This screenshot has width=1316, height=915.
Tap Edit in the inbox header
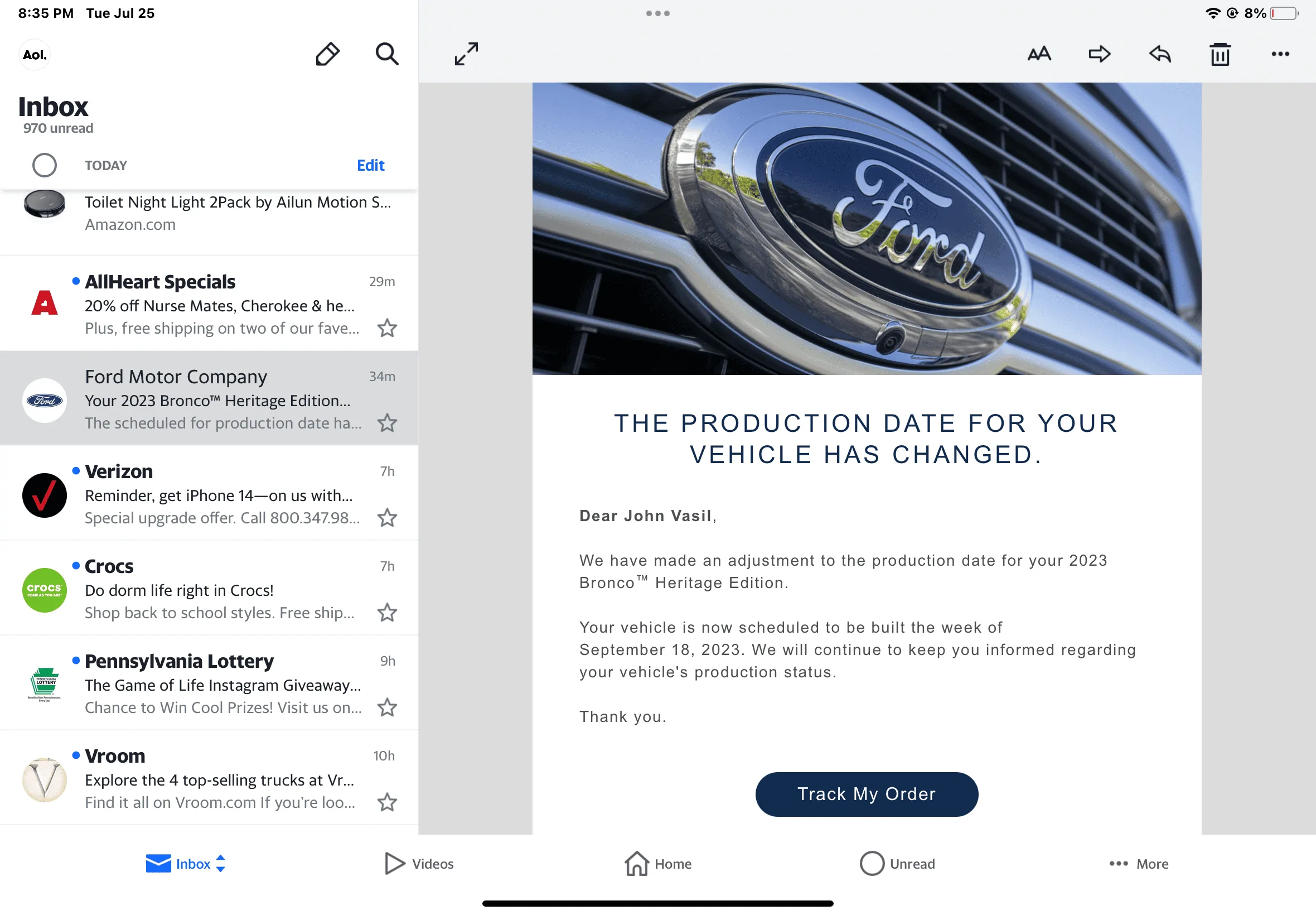point(371,165)
